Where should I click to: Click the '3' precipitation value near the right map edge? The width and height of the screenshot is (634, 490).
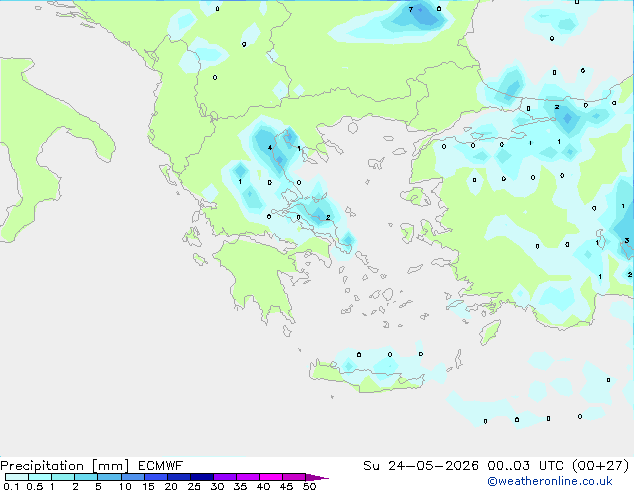pos(627,240)
